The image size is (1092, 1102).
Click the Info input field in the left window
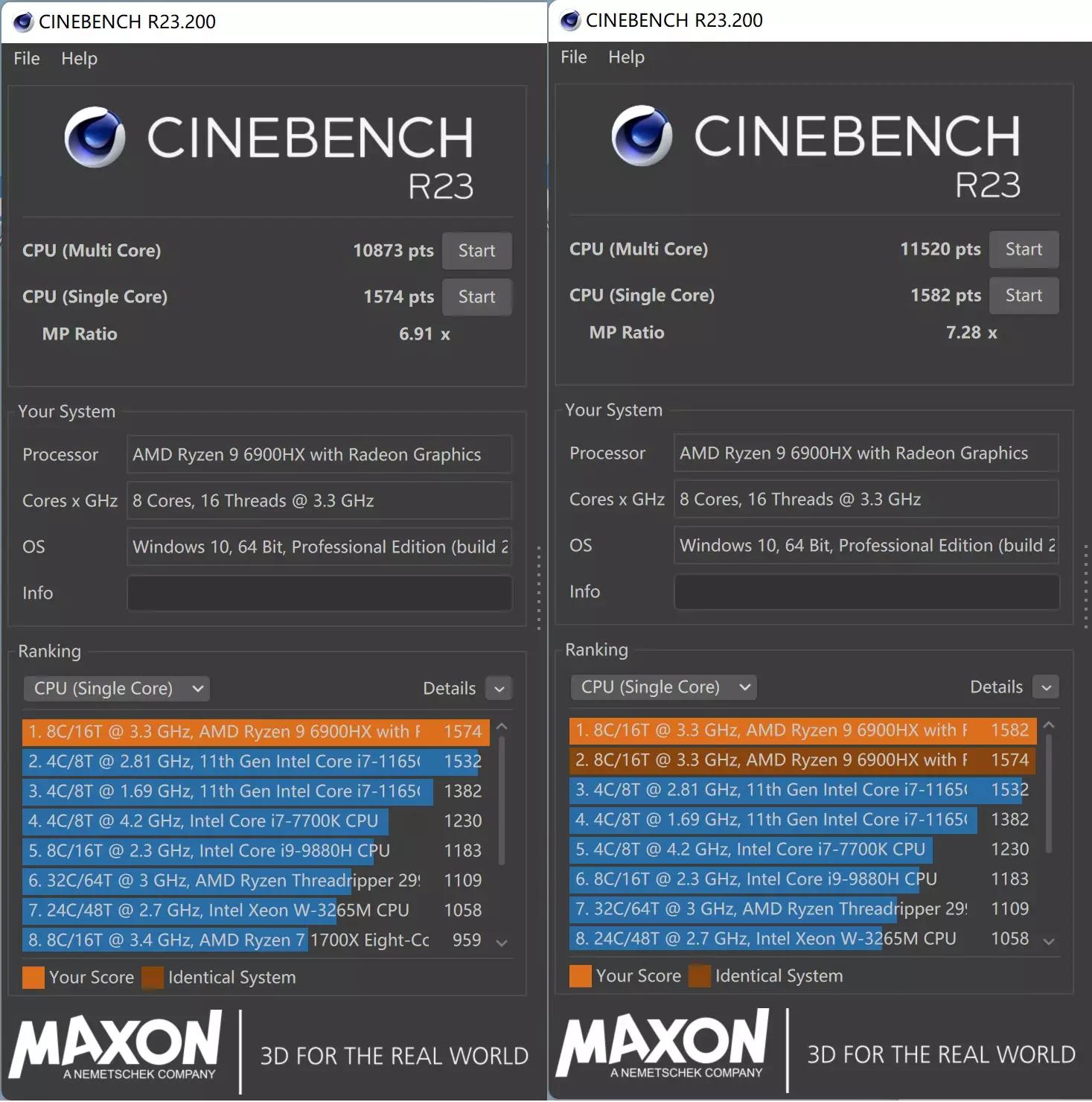(x=319, y=593)
